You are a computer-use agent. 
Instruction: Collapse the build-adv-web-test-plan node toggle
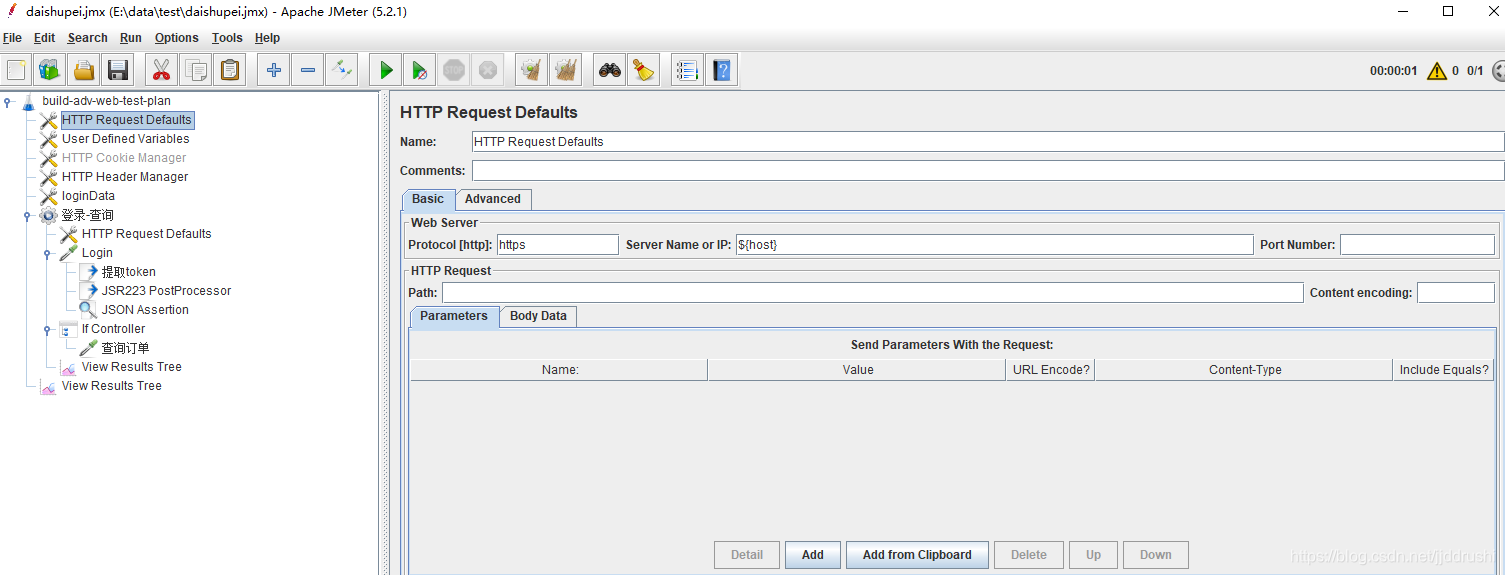pyautogui.click(x=8, y=101)
